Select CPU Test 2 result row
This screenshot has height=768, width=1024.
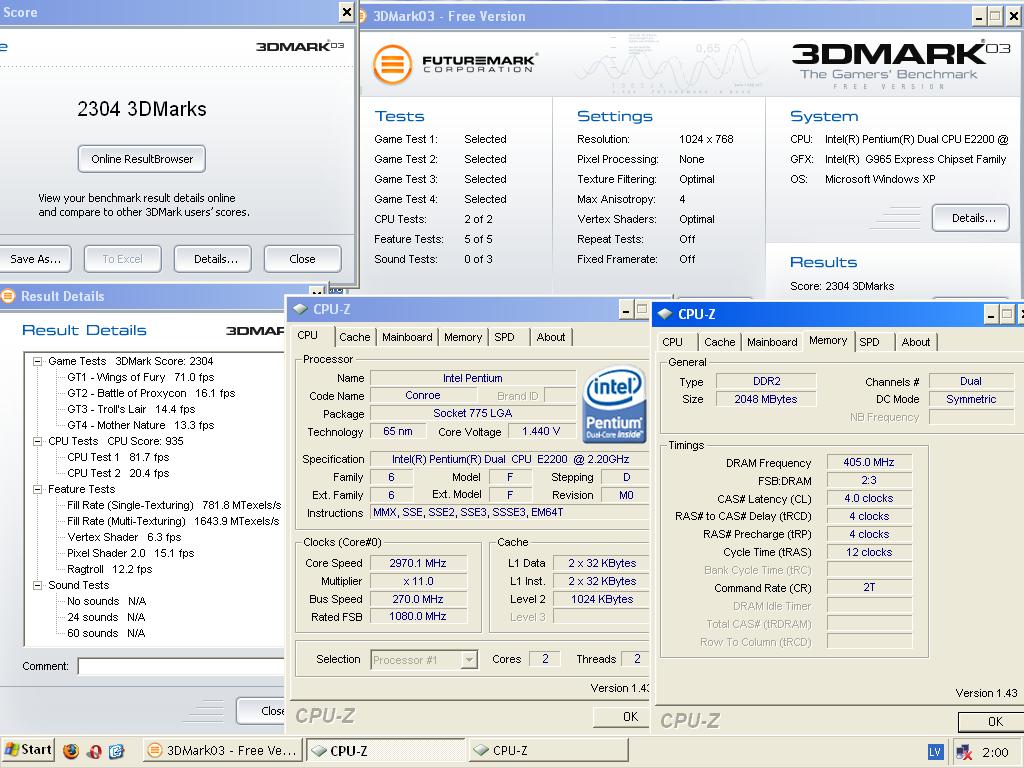pyautogui.click(x=118, y=473)
